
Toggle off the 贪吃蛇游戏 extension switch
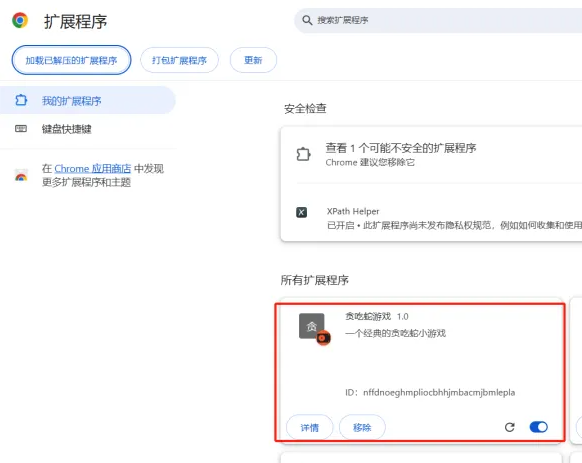(x=539, y=427)
